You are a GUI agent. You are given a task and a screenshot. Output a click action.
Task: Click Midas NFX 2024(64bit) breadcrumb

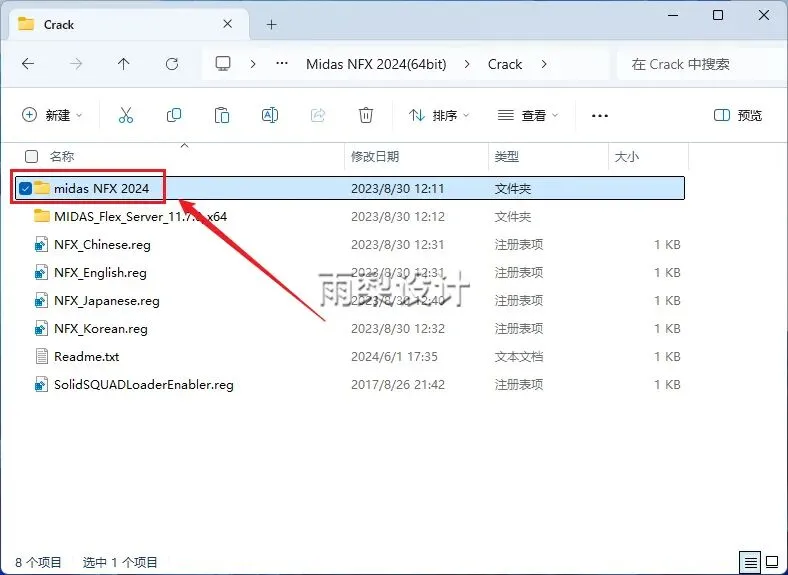[x=376, y=64]
